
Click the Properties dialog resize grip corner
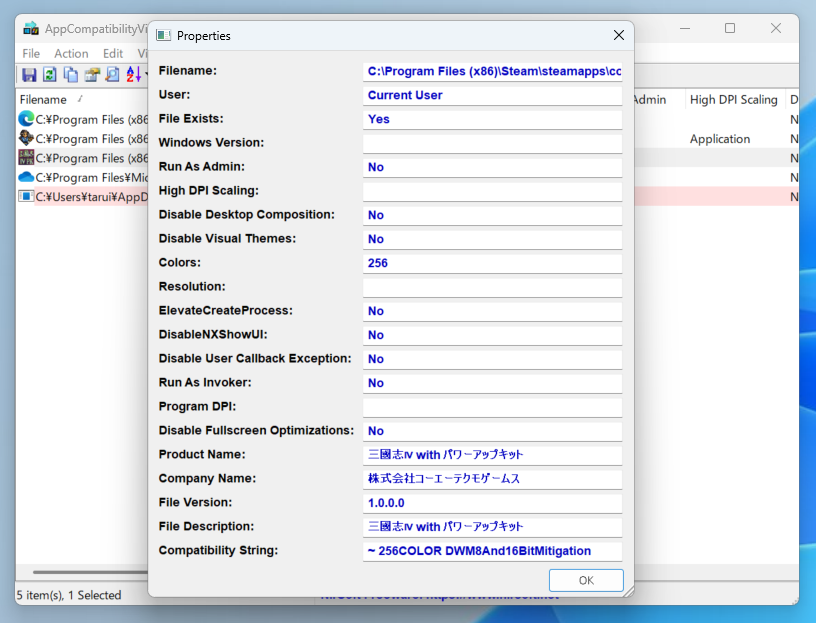(628, 591)
